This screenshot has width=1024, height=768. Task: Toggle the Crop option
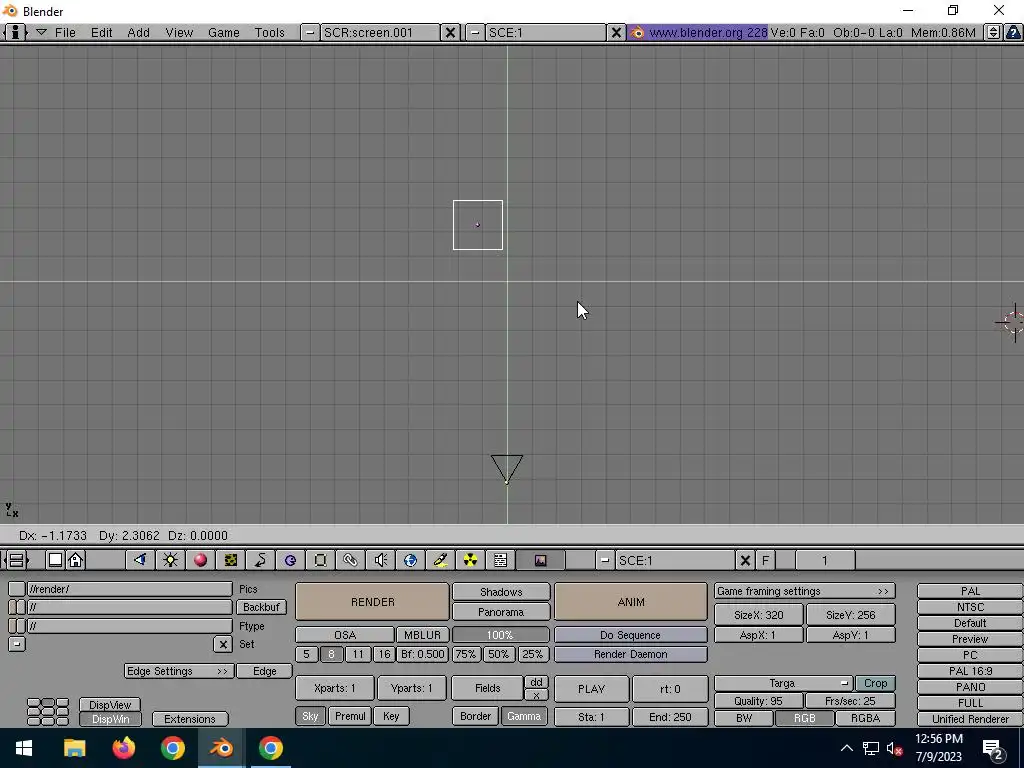tap(875, 683)
